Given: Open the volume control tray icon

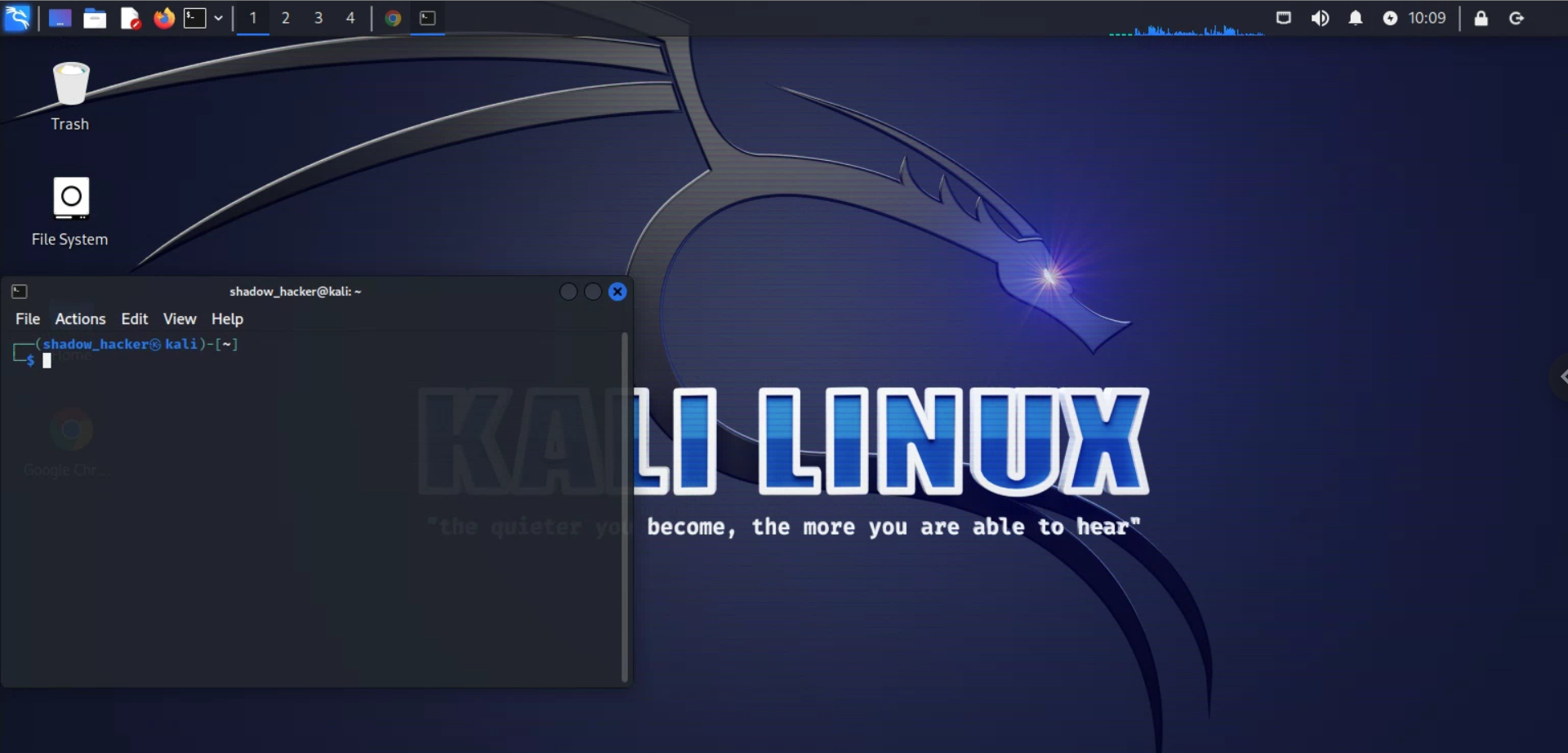Looking at the screenshot, I should click(1320, 18).
